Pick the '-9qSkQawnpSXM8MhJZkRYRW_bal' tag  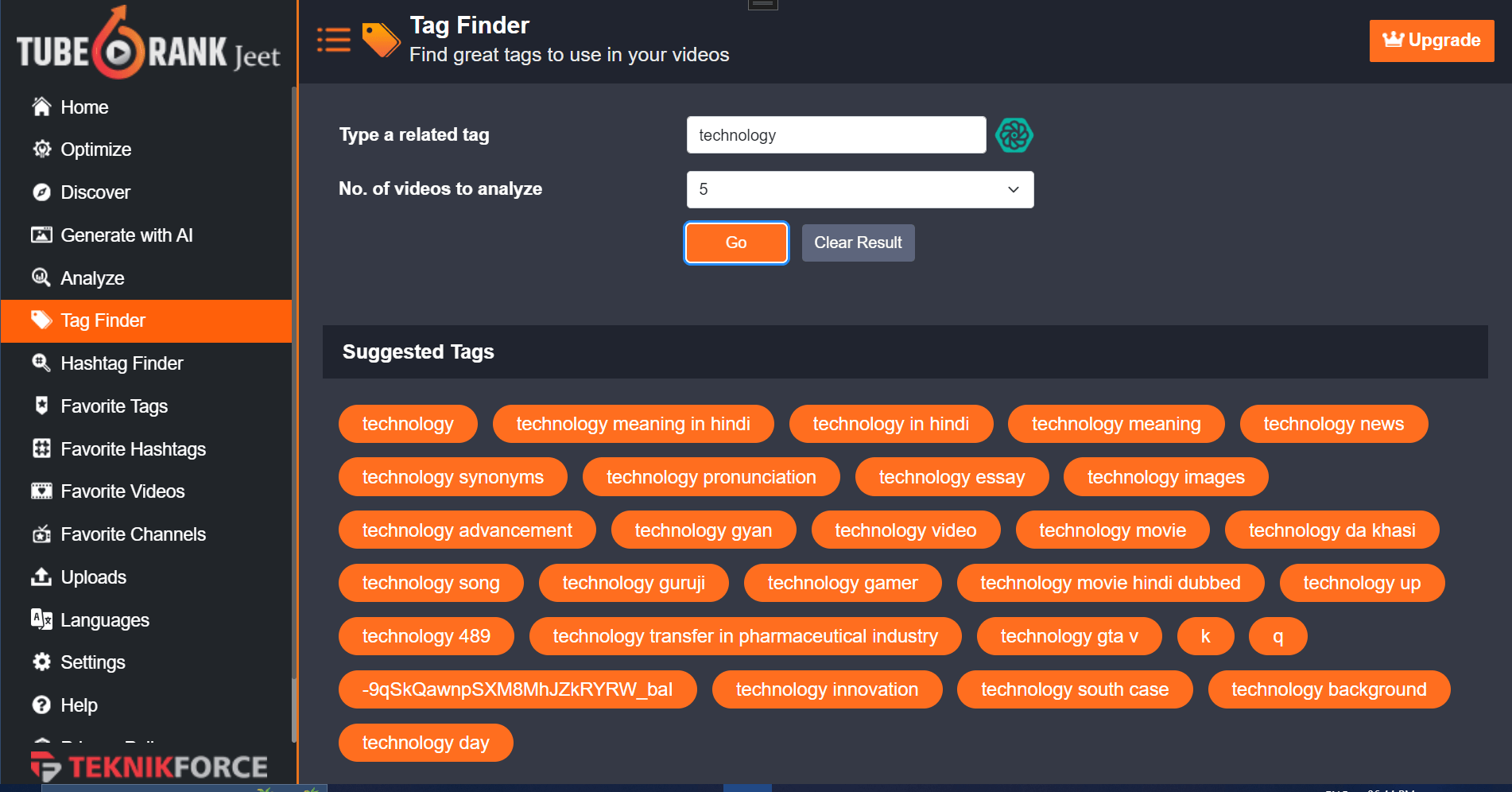518,689
